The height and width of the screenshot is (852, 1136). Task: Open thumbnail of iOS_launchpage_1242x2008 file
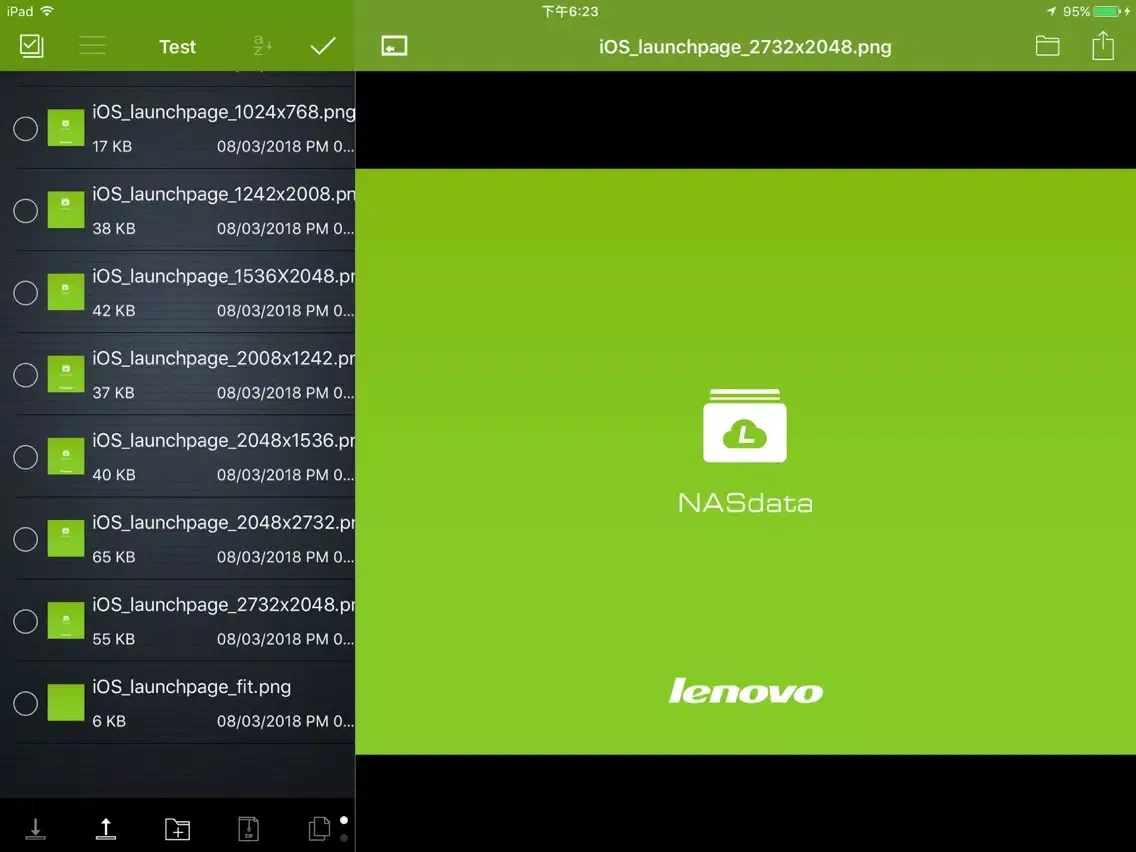click(66, 210)
